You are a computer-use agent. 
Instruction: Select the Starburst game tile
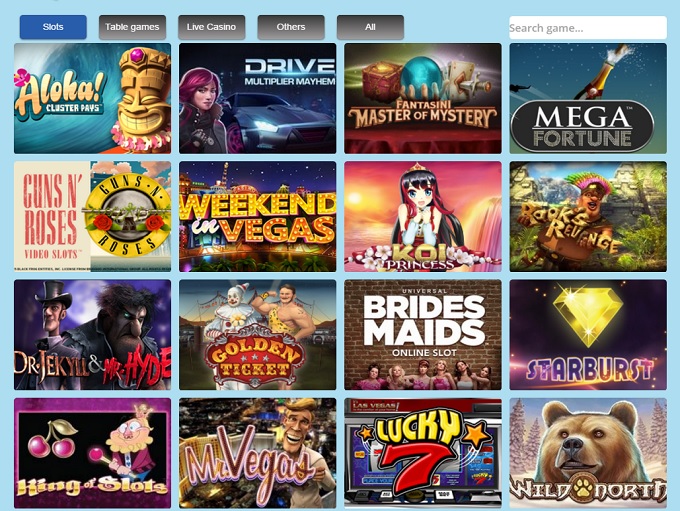coord(588,335)
